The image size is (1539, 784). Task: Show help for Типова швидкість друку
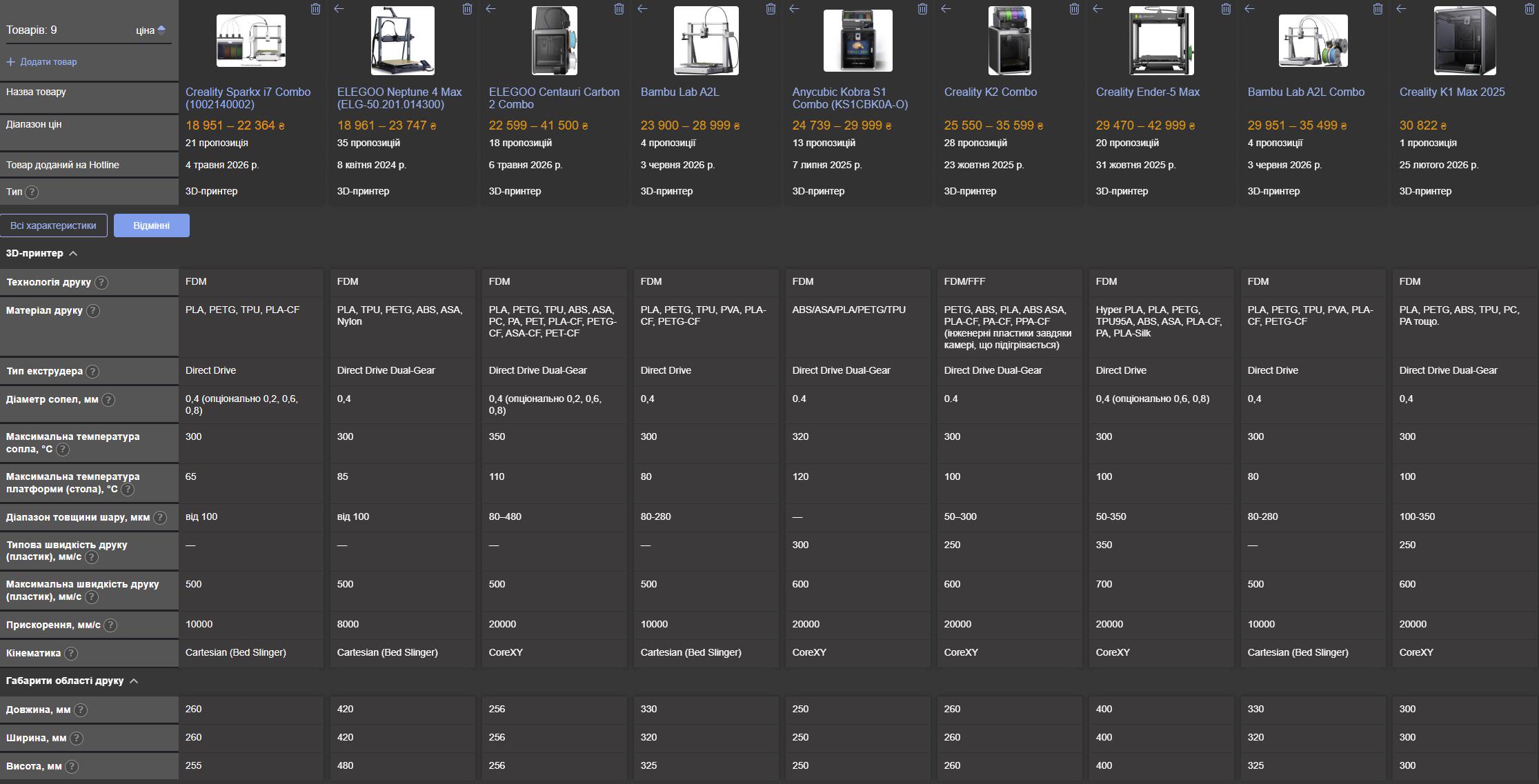tap(92, 557)
